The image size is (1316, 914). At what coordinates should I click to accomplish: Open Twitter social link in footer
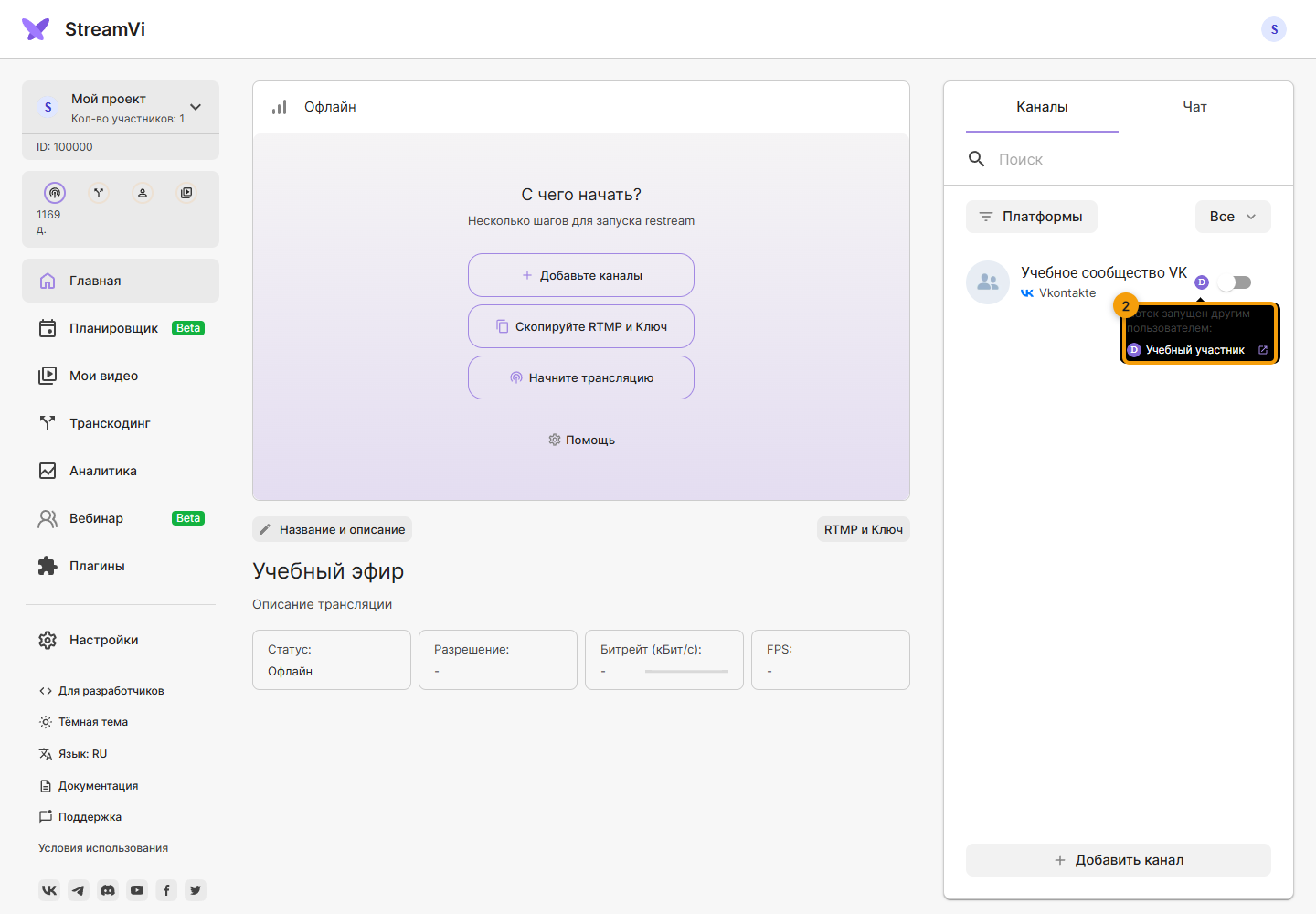[x=196, y=890]
